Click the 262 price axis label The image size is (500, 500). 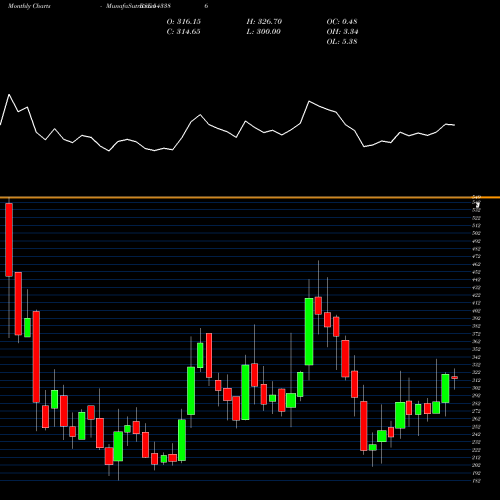[x=476, y=419]
